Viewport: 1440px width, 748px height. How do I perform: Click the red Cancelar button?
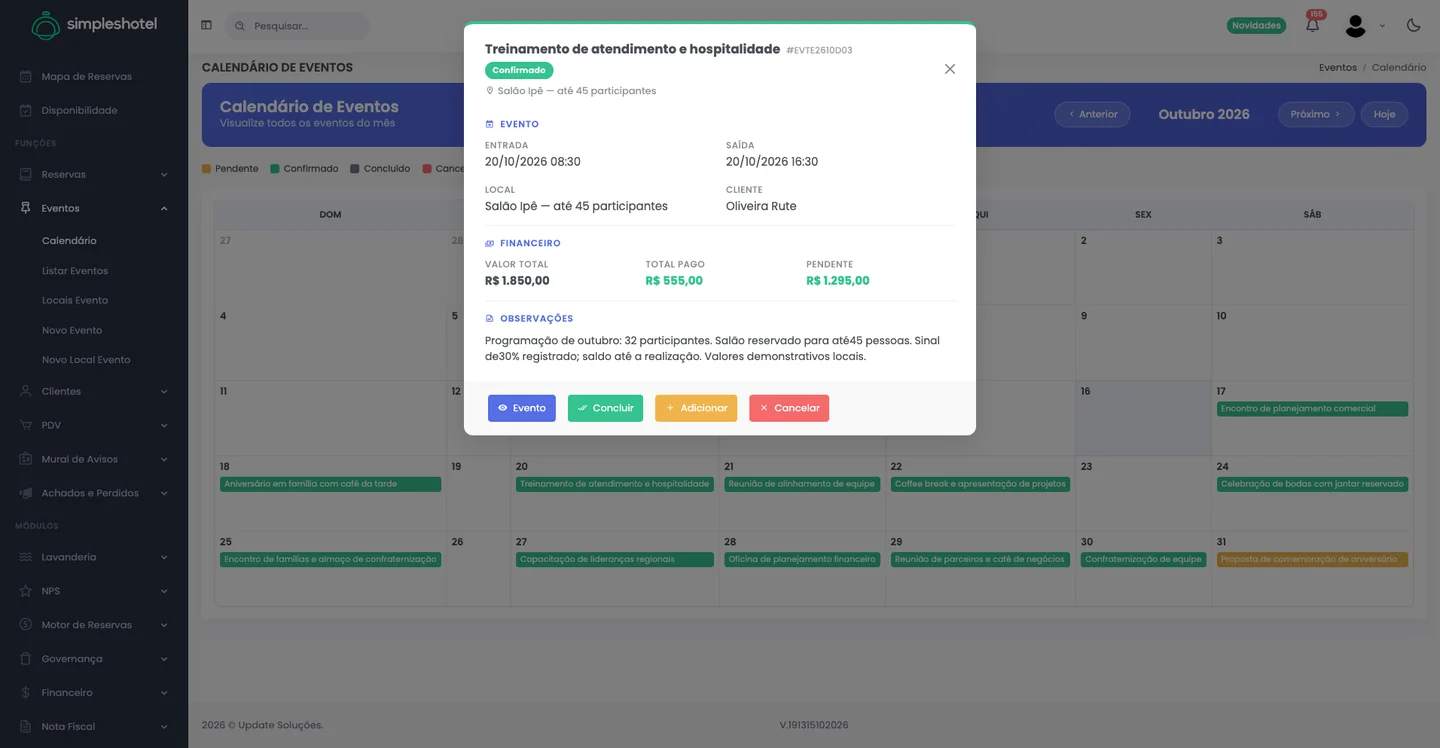pos(789,408)
